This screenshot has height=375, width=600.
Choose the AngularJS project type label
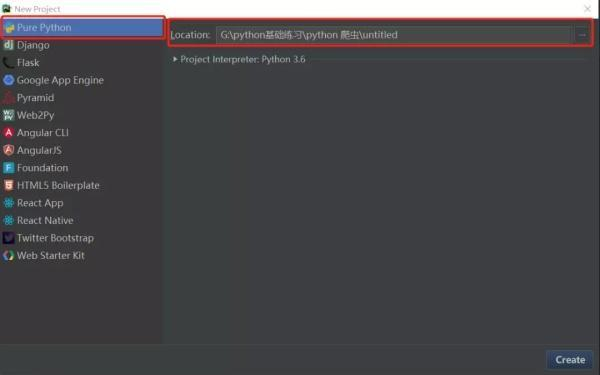pyautogui.click(x=39, y=150)
